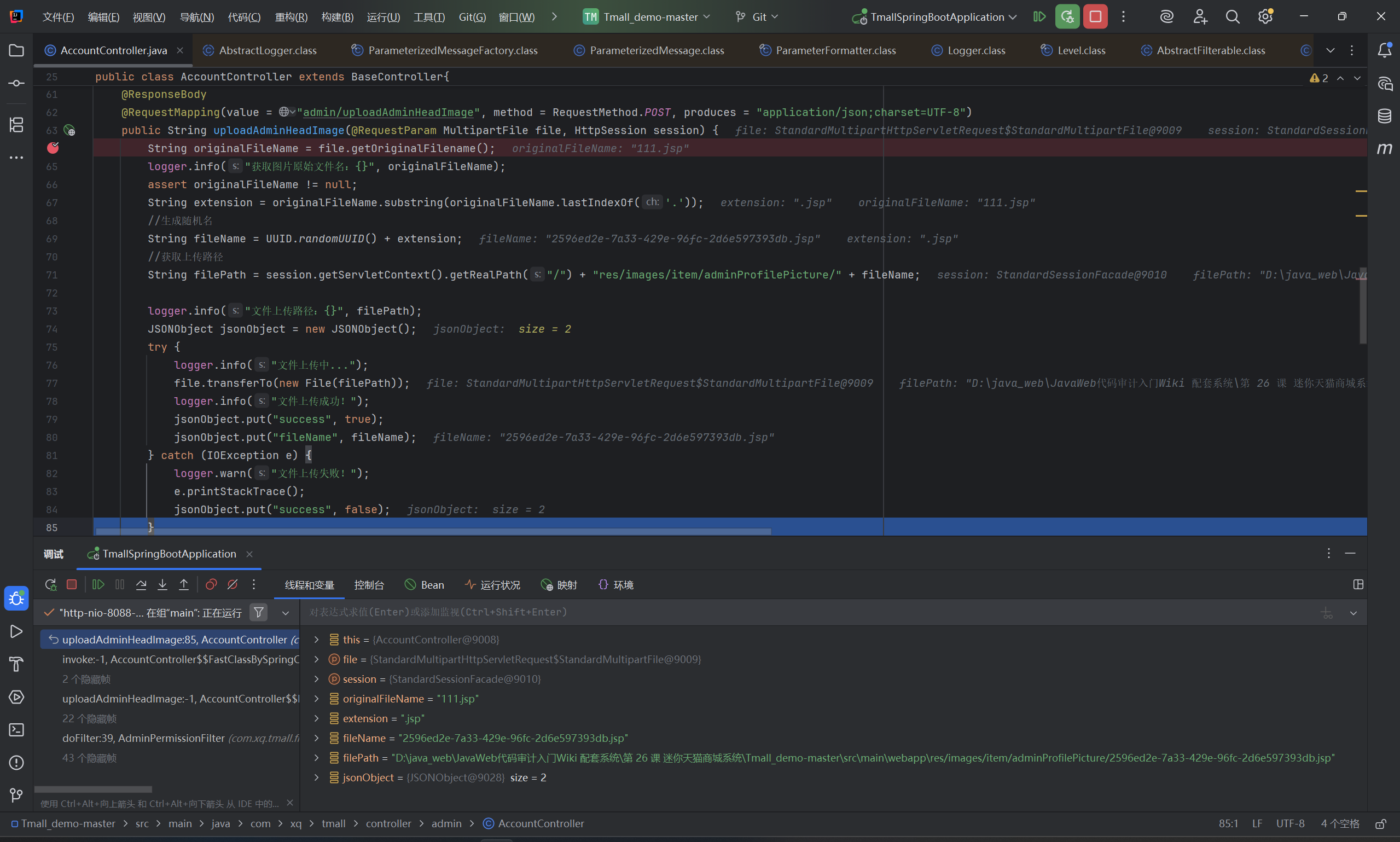1400x842 pixels.
Task: Click the UTF-8 encoding status widget
Action: tap(1290, 823)
